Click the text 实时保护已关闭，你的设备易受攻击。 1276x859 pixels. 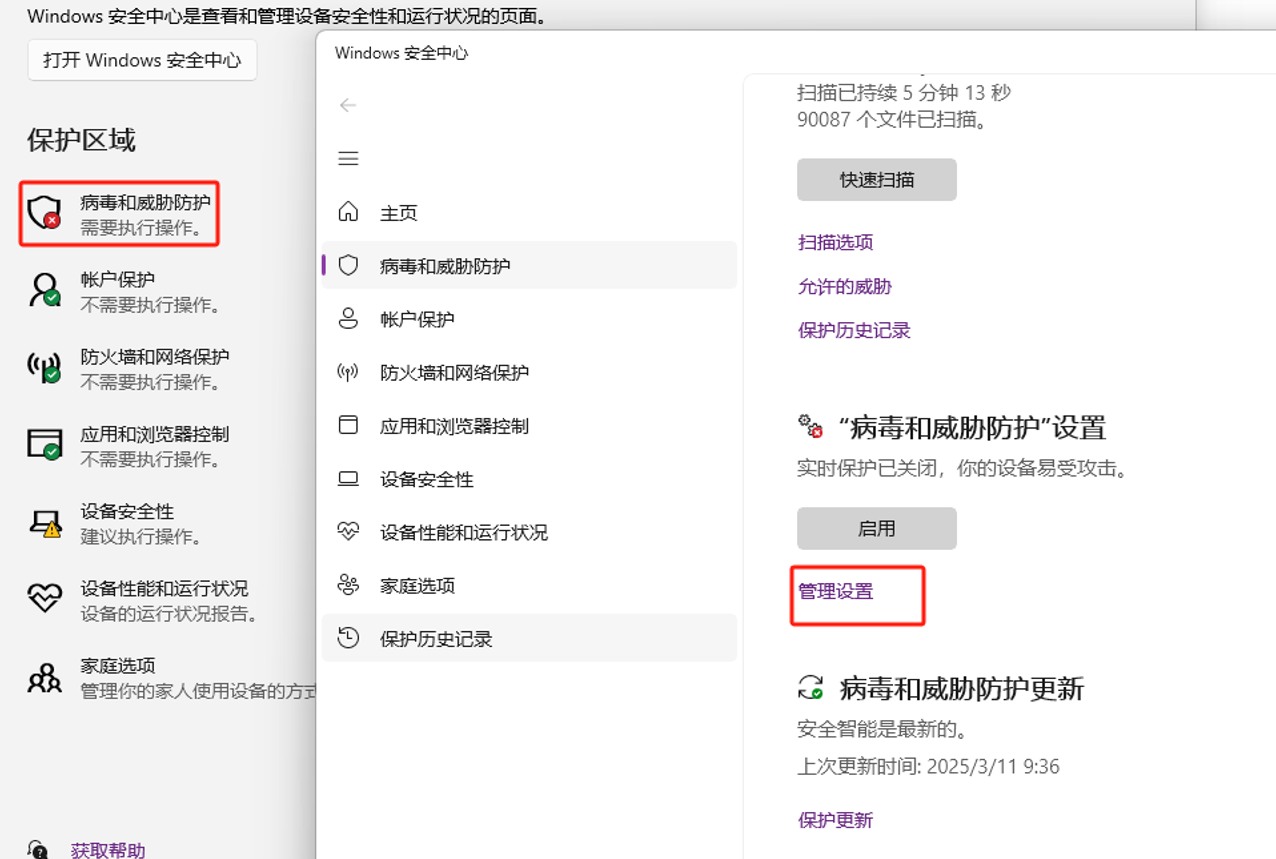(962, 467)
